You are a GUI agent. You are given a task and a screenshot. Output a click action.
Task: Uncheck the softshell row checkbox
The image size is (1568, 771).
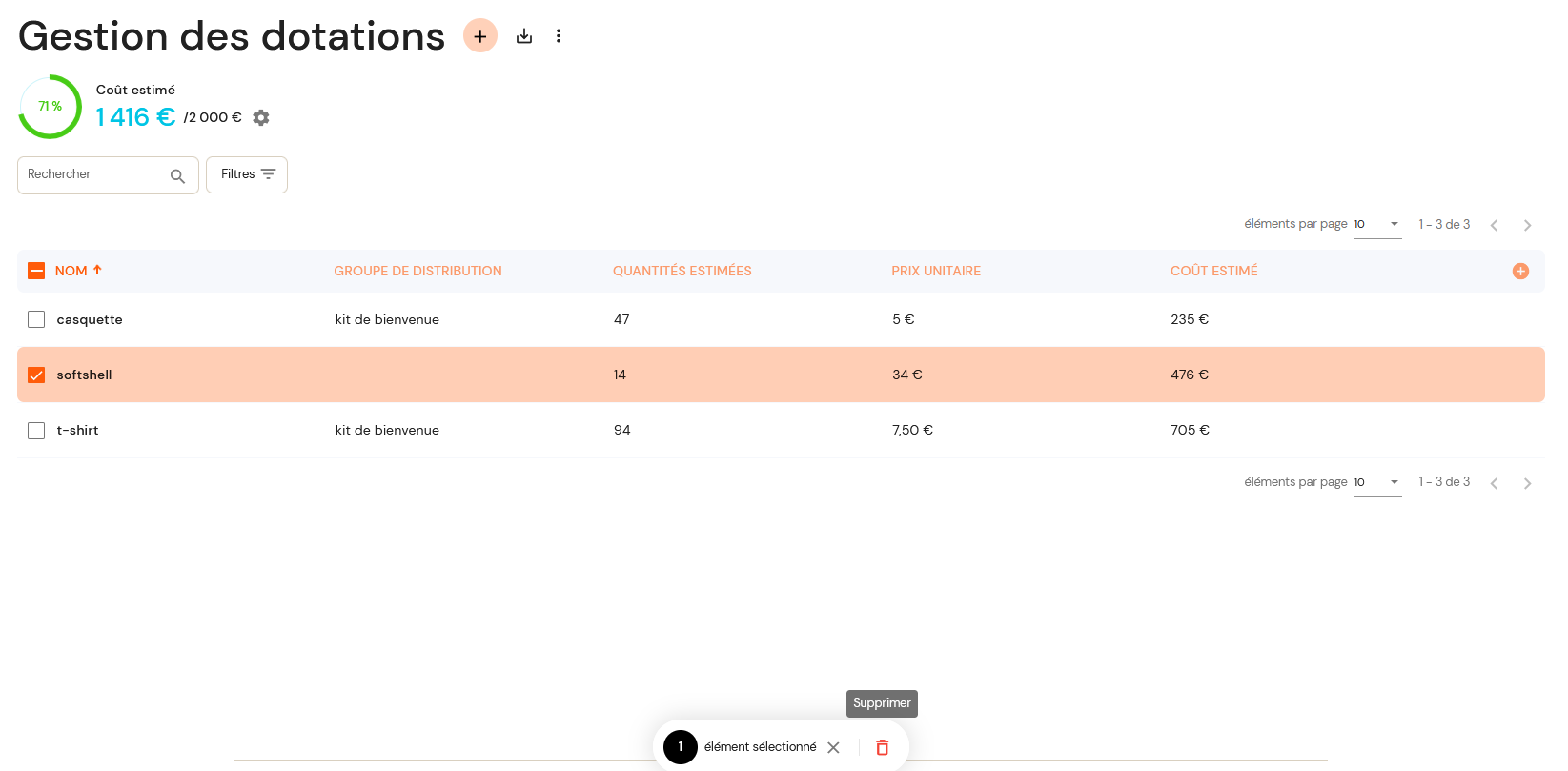click(x=36, y=375)
